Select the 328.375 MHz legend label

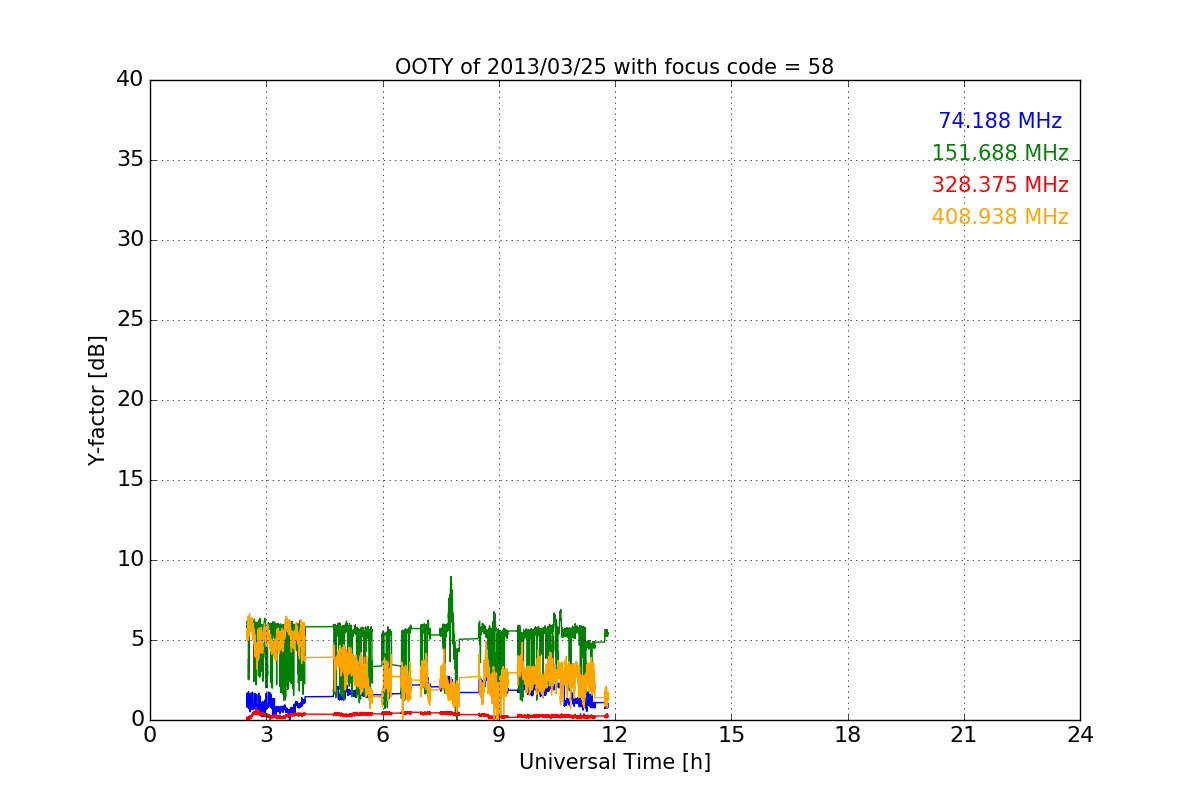(x=1000, y=185)
